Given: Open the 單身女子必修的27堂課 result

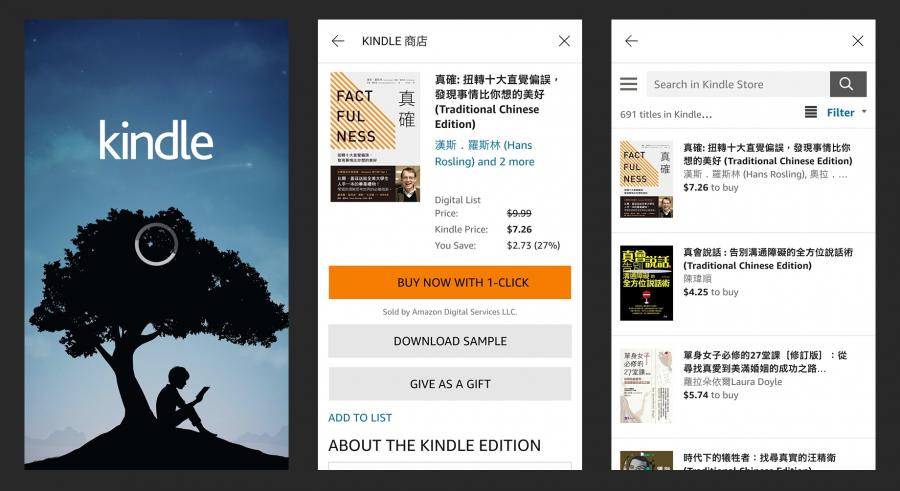Looking at the screenshot, I should coord(743,387).
